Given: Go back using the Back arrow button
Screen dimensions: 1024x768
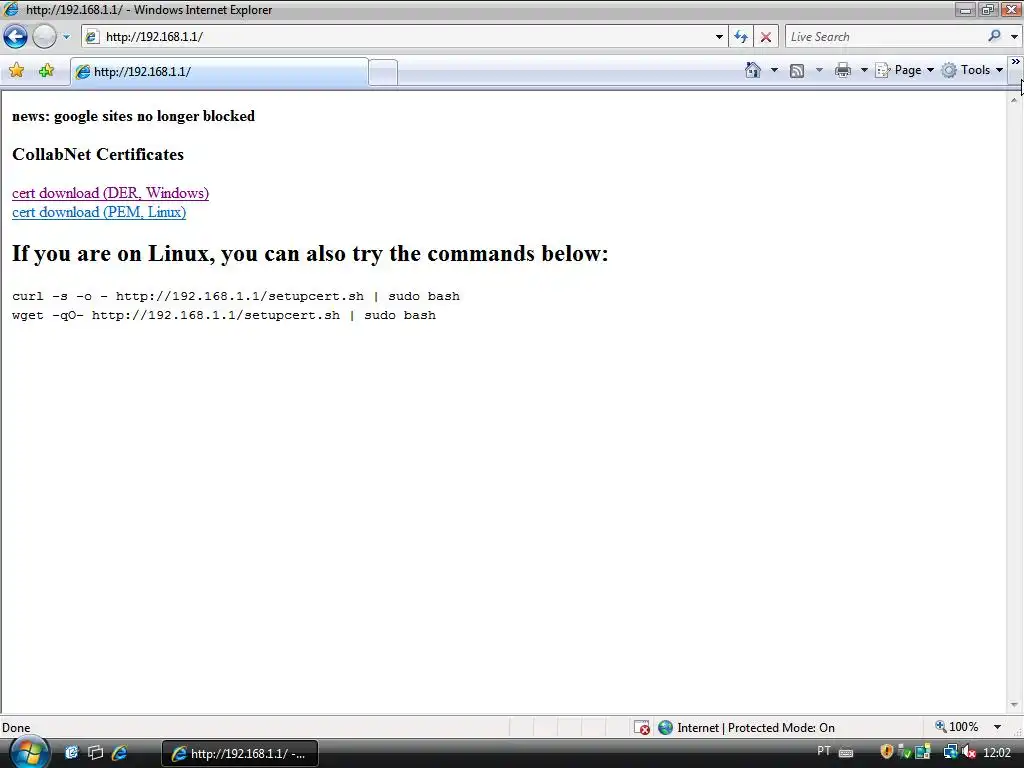Looking at the screenshot, I should point(15,37).
